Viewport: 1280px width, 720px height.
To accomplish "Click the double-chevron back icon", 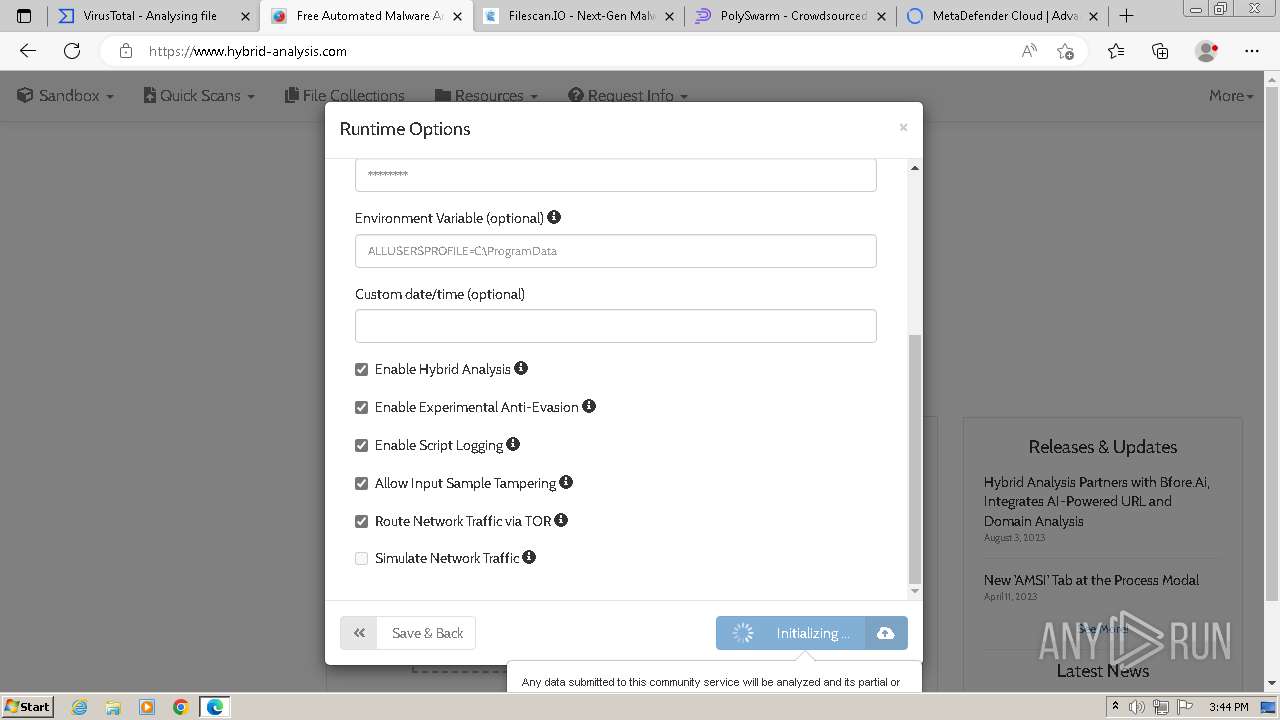I will 359,633.
